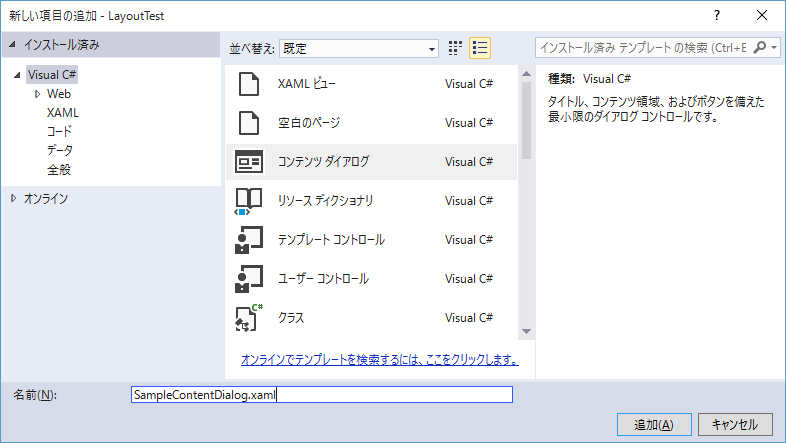This screenshot has height=443, width=786.
Task: Select the 全般 category
Action: [x=59, y=169]
